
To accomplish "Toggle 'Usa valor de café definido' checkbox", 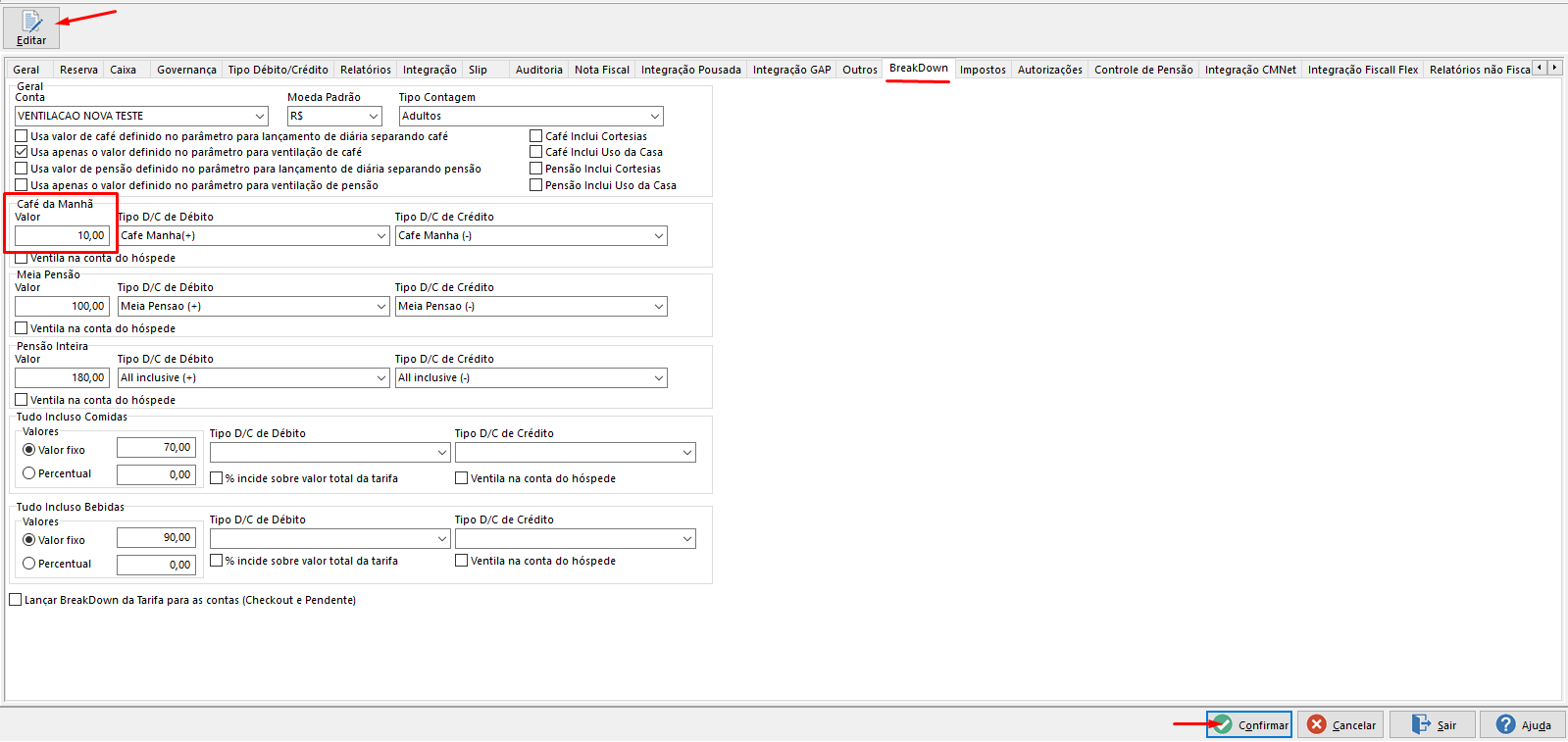I will 22,136.
